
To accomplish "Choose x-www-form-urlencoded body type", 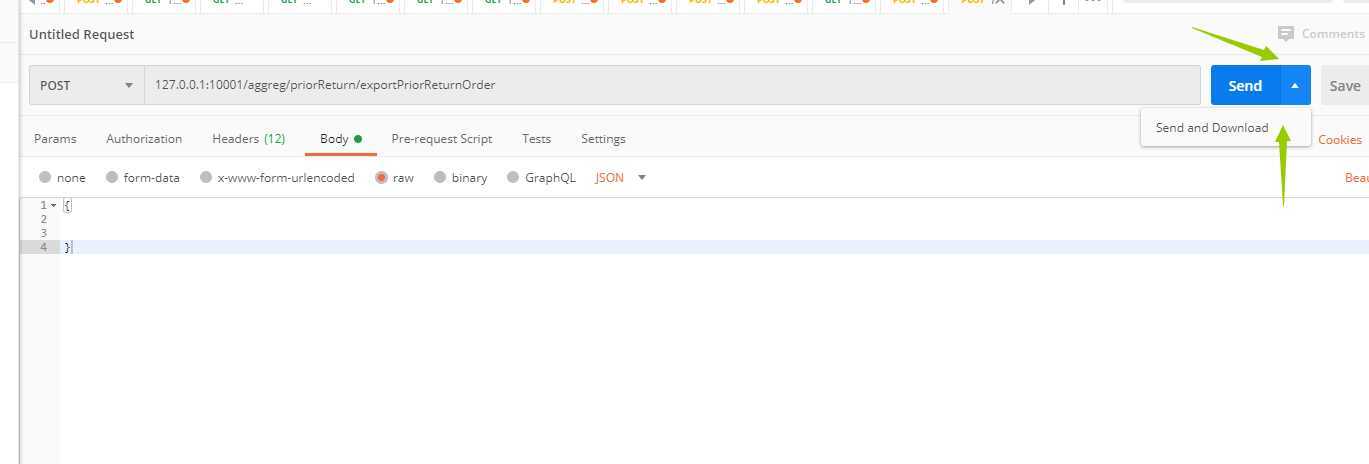I will tap(277, 178).
